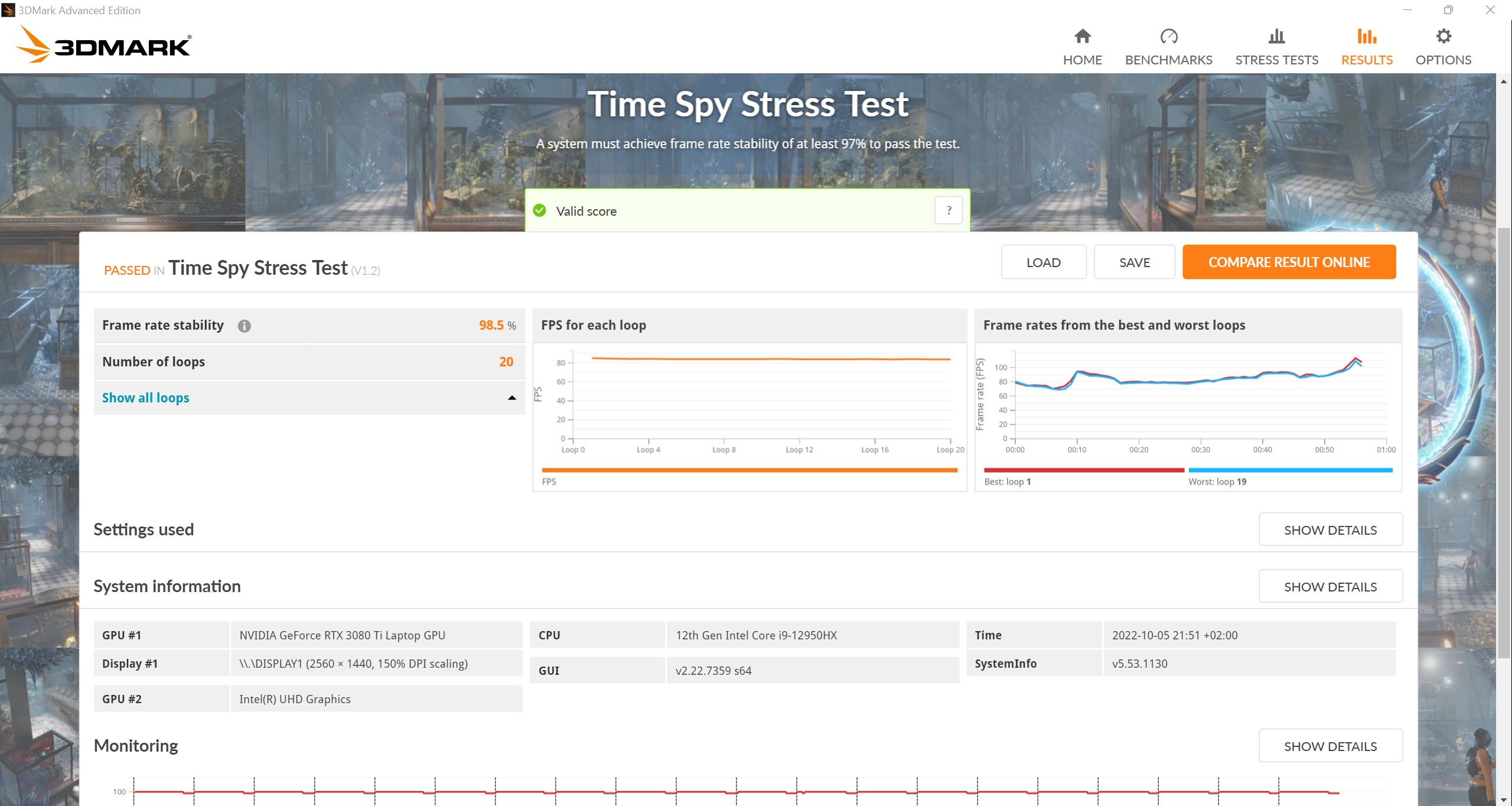The image size is (1512, 806).
Task: Click the question mark help button
Action: point(949,210)
